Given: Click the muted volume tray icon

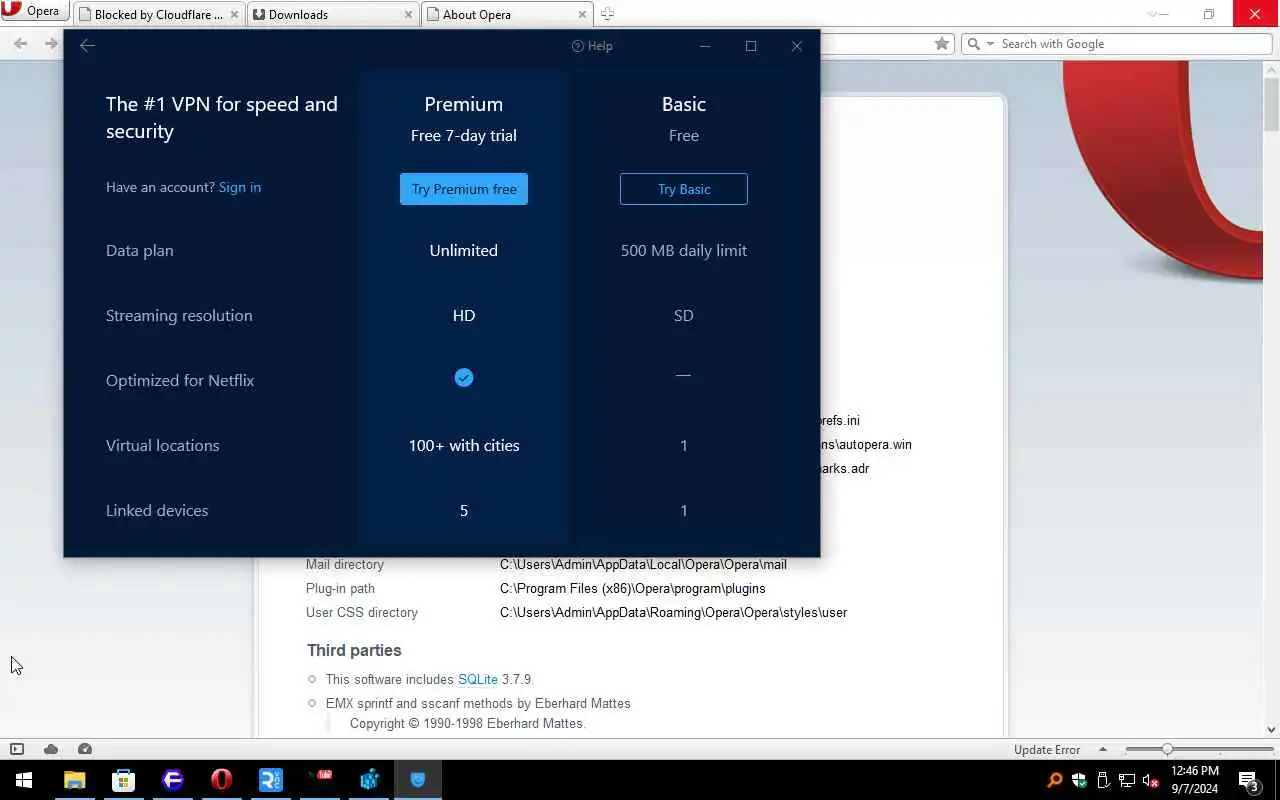Looking at the screenshot, I should coord(1151,780).
